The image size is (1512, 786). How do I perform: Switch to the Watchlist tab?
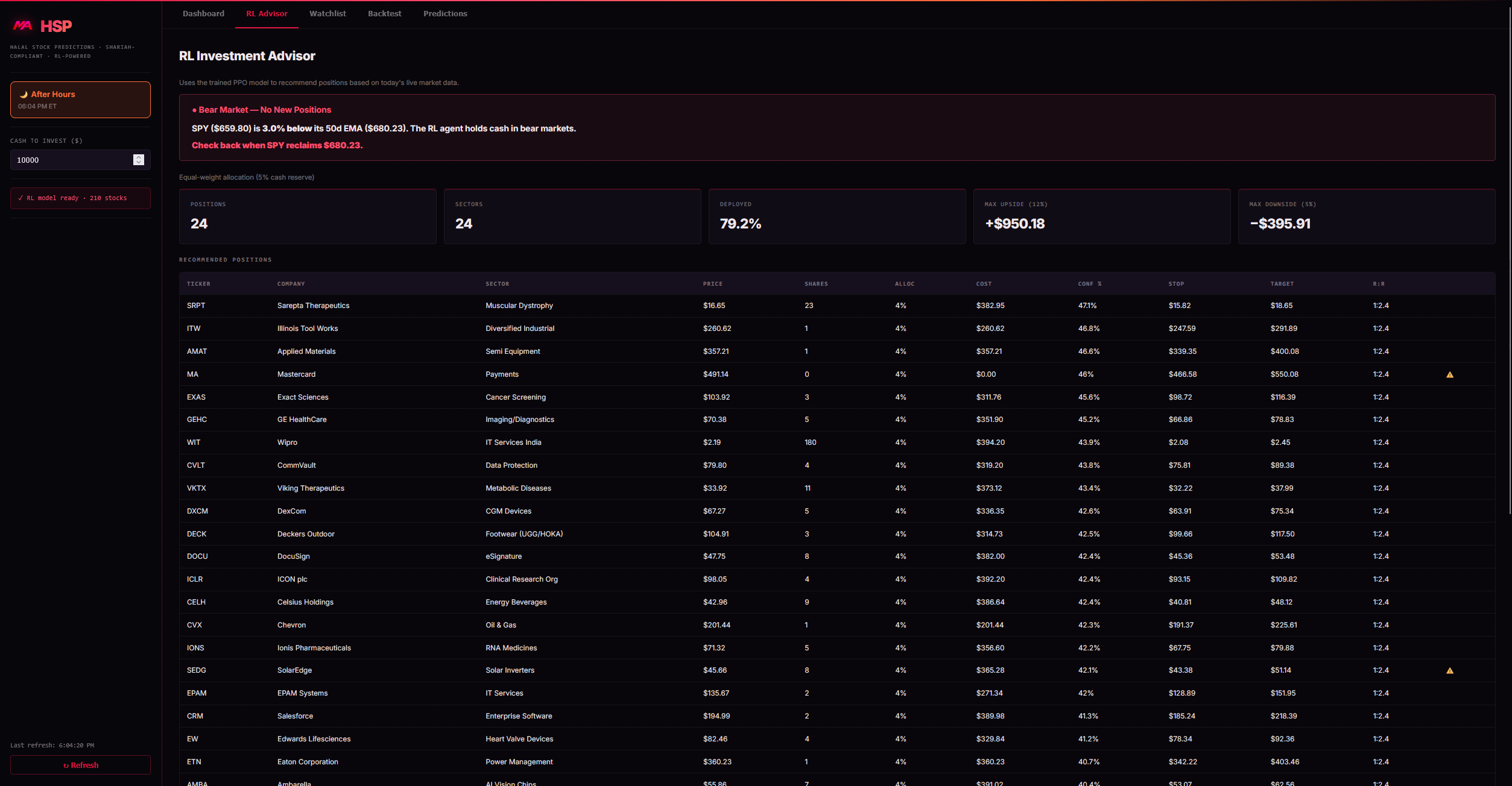(327, 13)
